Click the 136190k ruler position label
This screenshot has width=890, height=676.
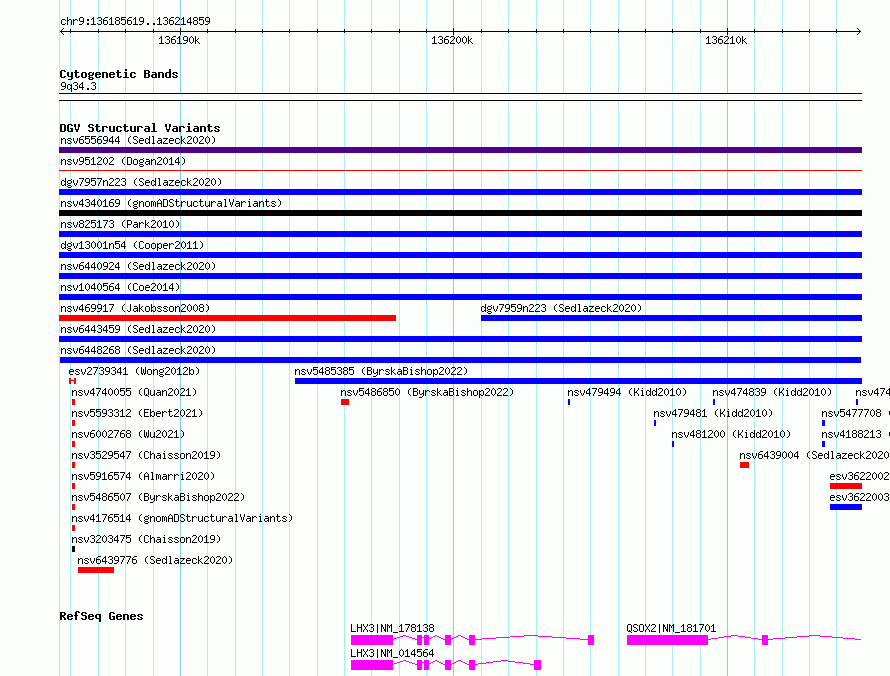pyautogui.click(x=179, y=40)
